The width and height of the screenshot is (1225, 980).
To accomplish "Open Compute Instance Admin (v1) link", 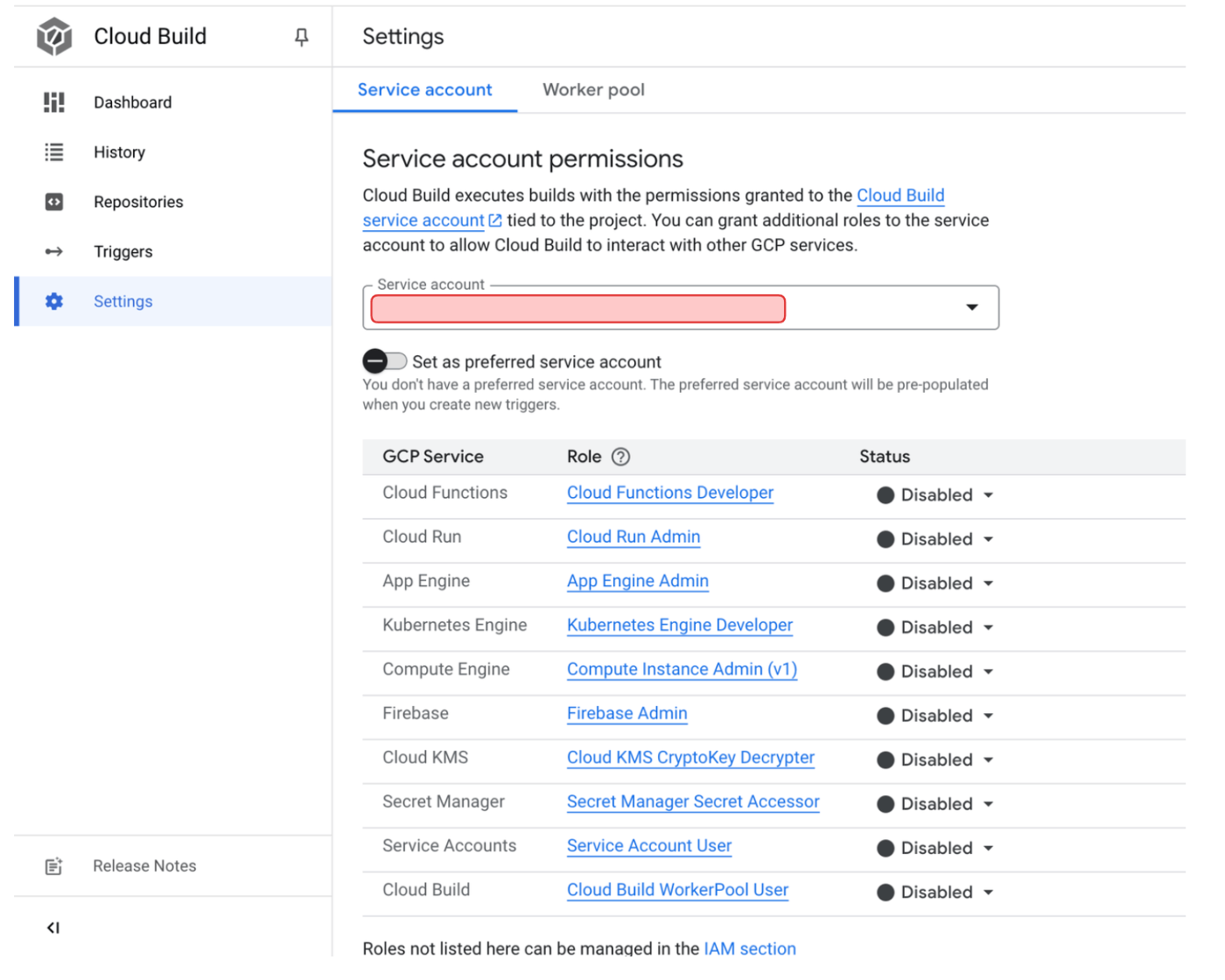I will 682,669.
